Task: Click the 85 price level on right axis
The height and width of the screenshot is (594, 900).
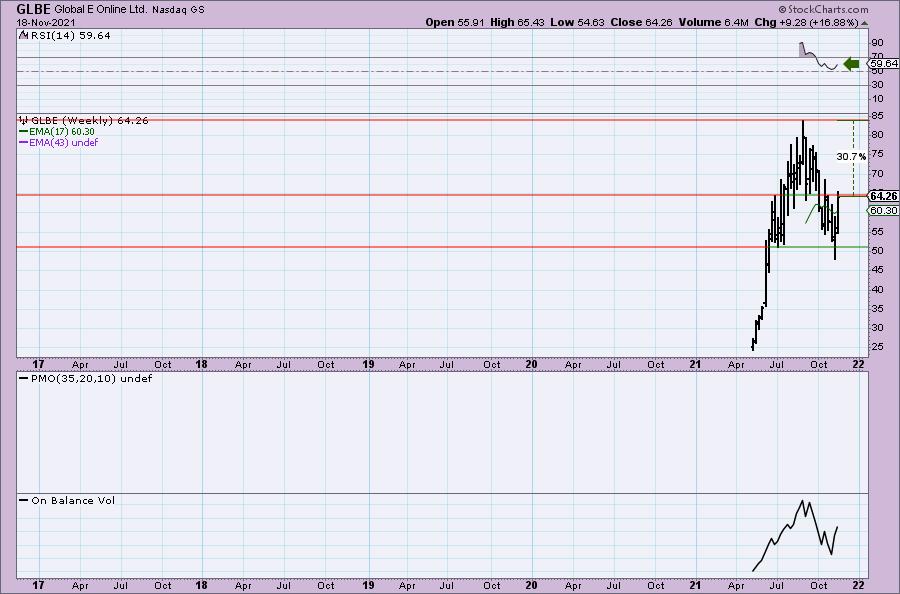Action: click(x=877, y=115)
